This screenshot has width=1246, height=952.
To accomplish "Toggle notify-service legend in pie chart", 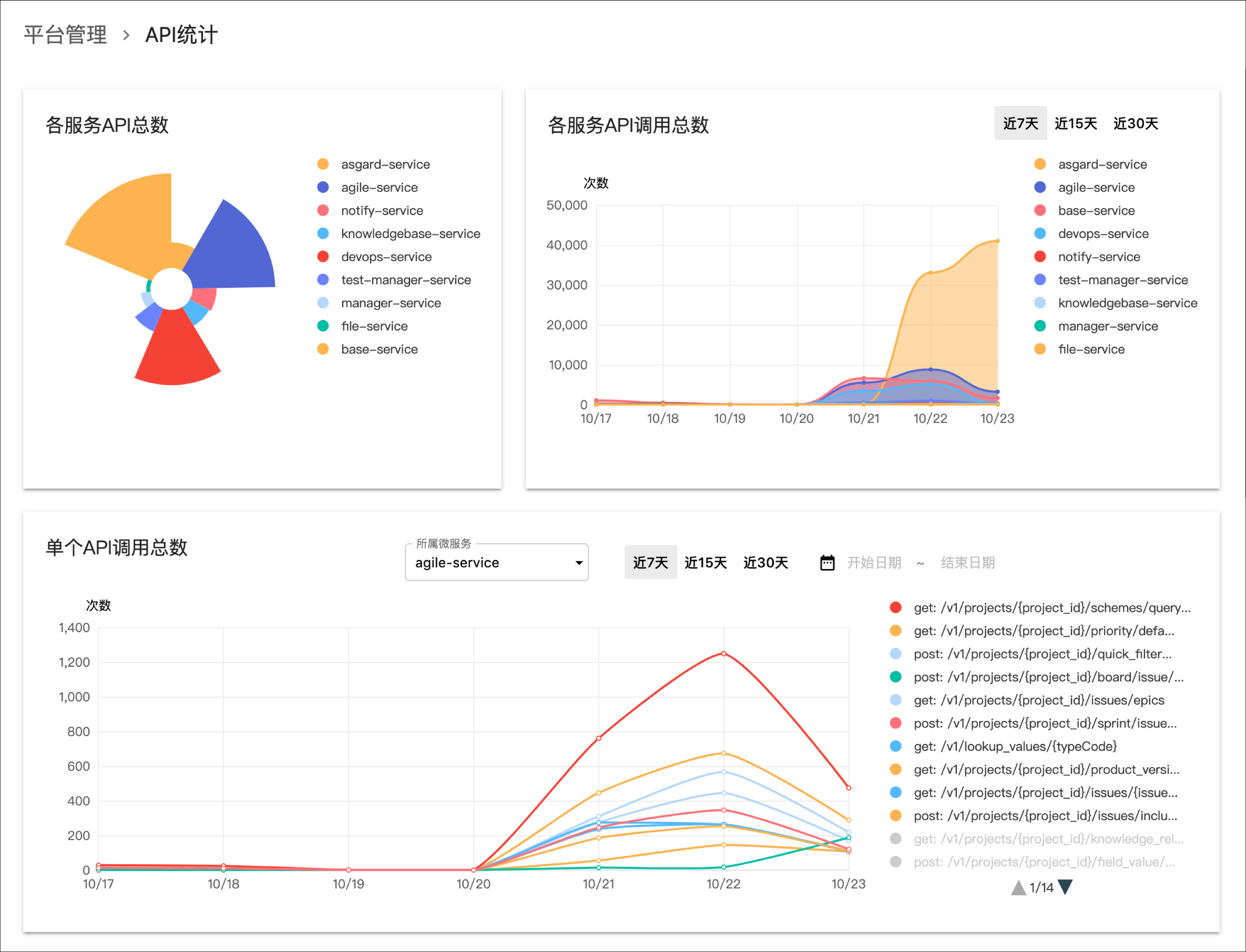I will point(370,211).
